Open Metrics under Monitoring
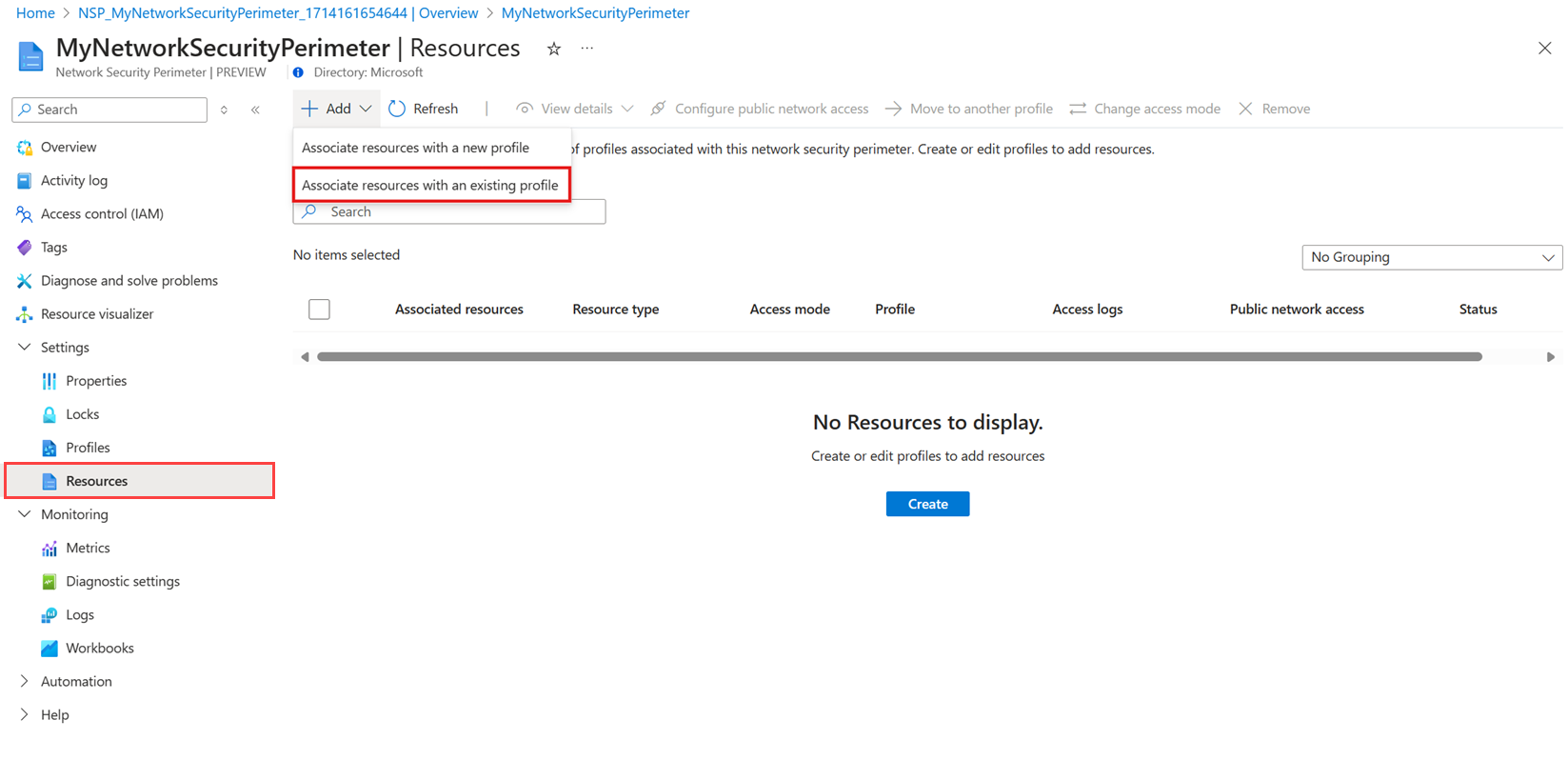The width and height of the screenshot is (1568, 760). [x=88, y=548]
